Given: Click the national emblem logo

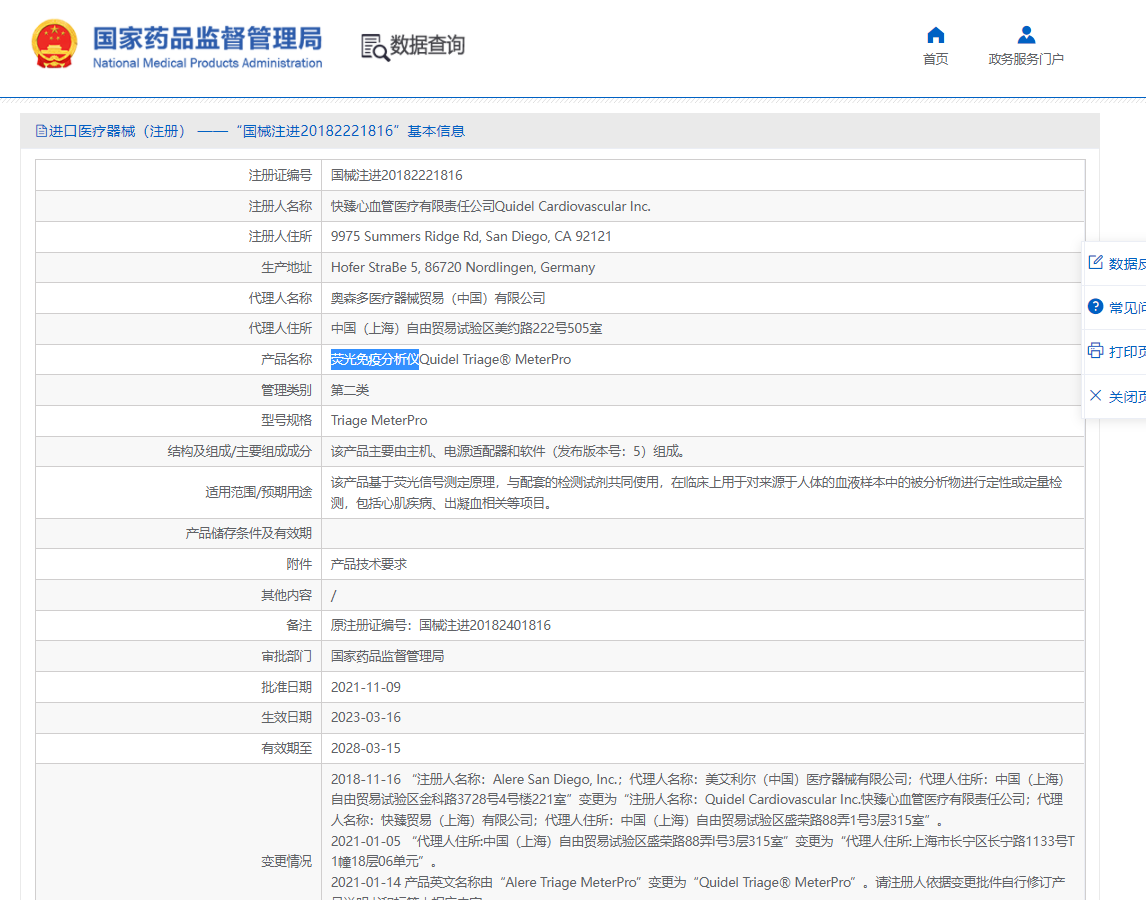Looking at the screenshot, I should [x=54, y=45].
